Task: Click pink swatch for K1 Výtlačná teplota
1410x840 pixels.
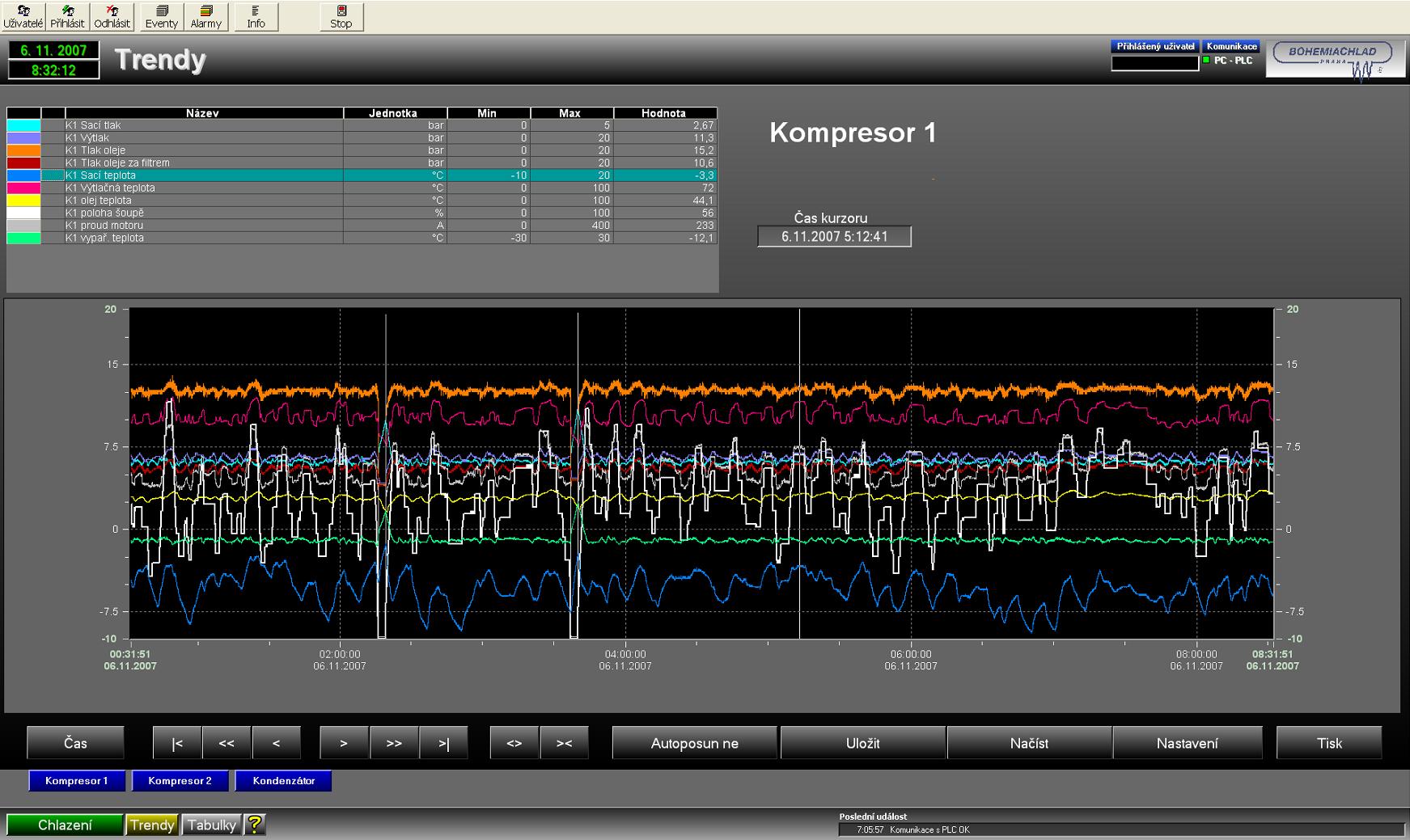Action: click(23, 188)
